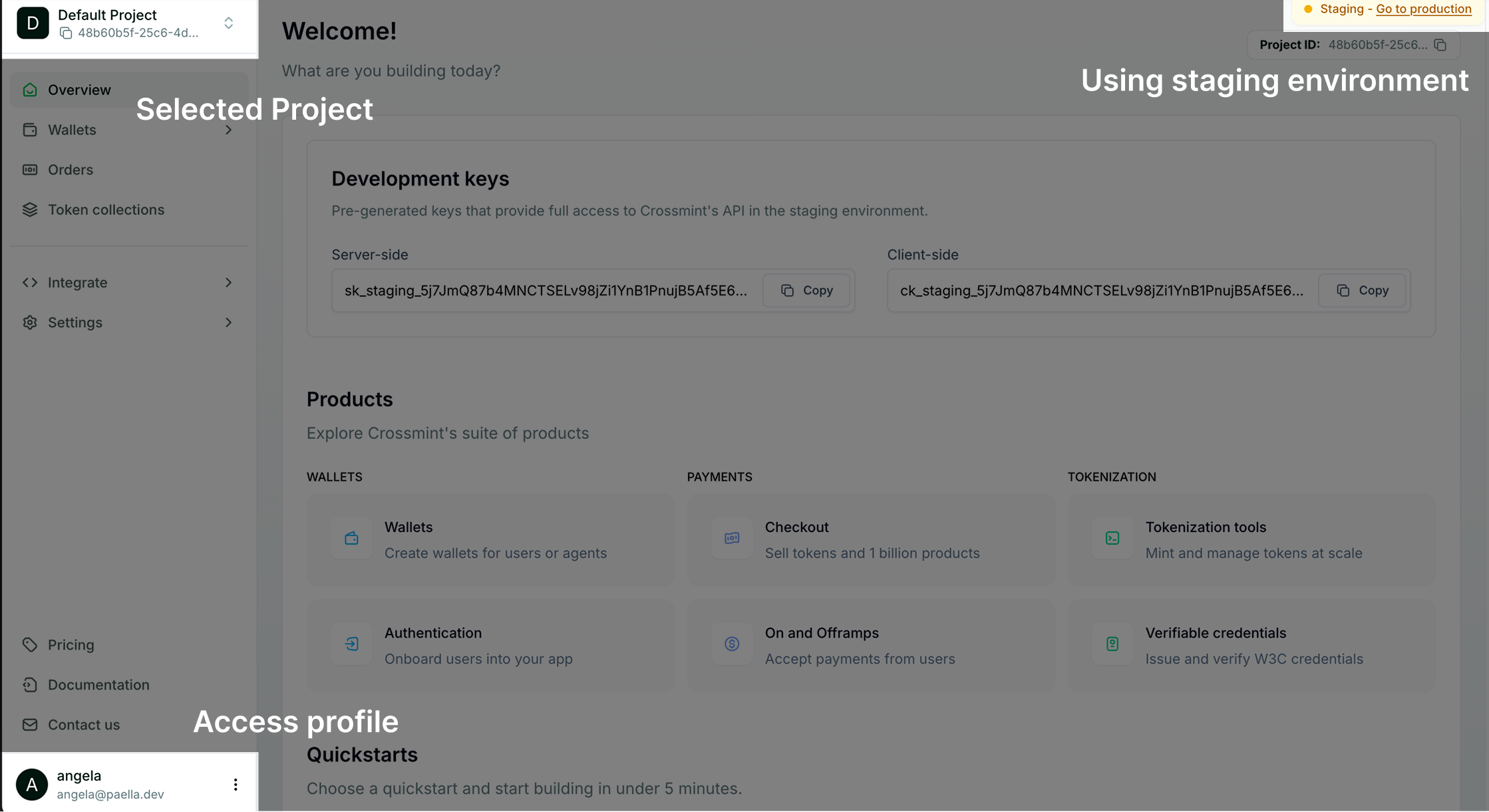Click the server-side key field
This screenshot has width=1489, height=812.
[593, 291]
